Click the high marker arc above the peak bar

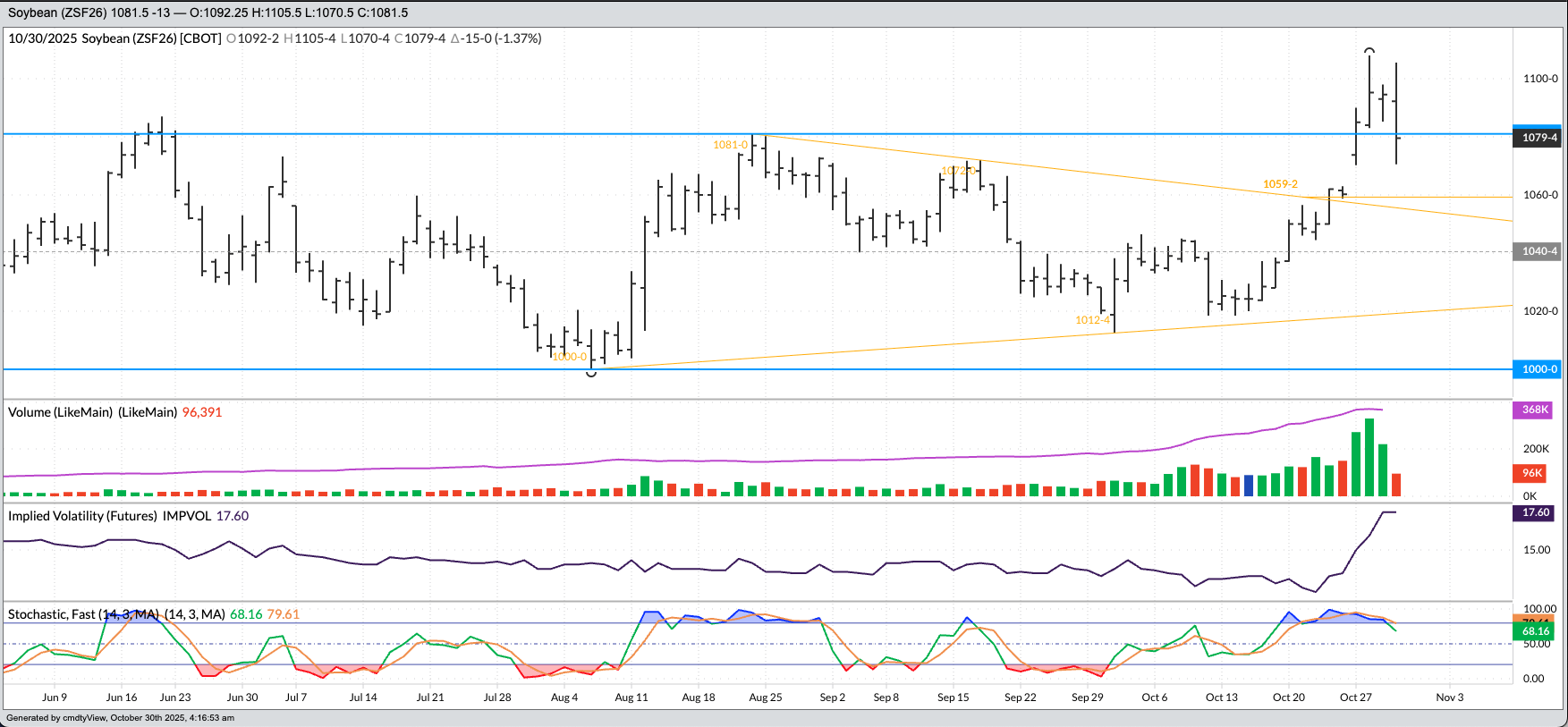(1369, 51)
